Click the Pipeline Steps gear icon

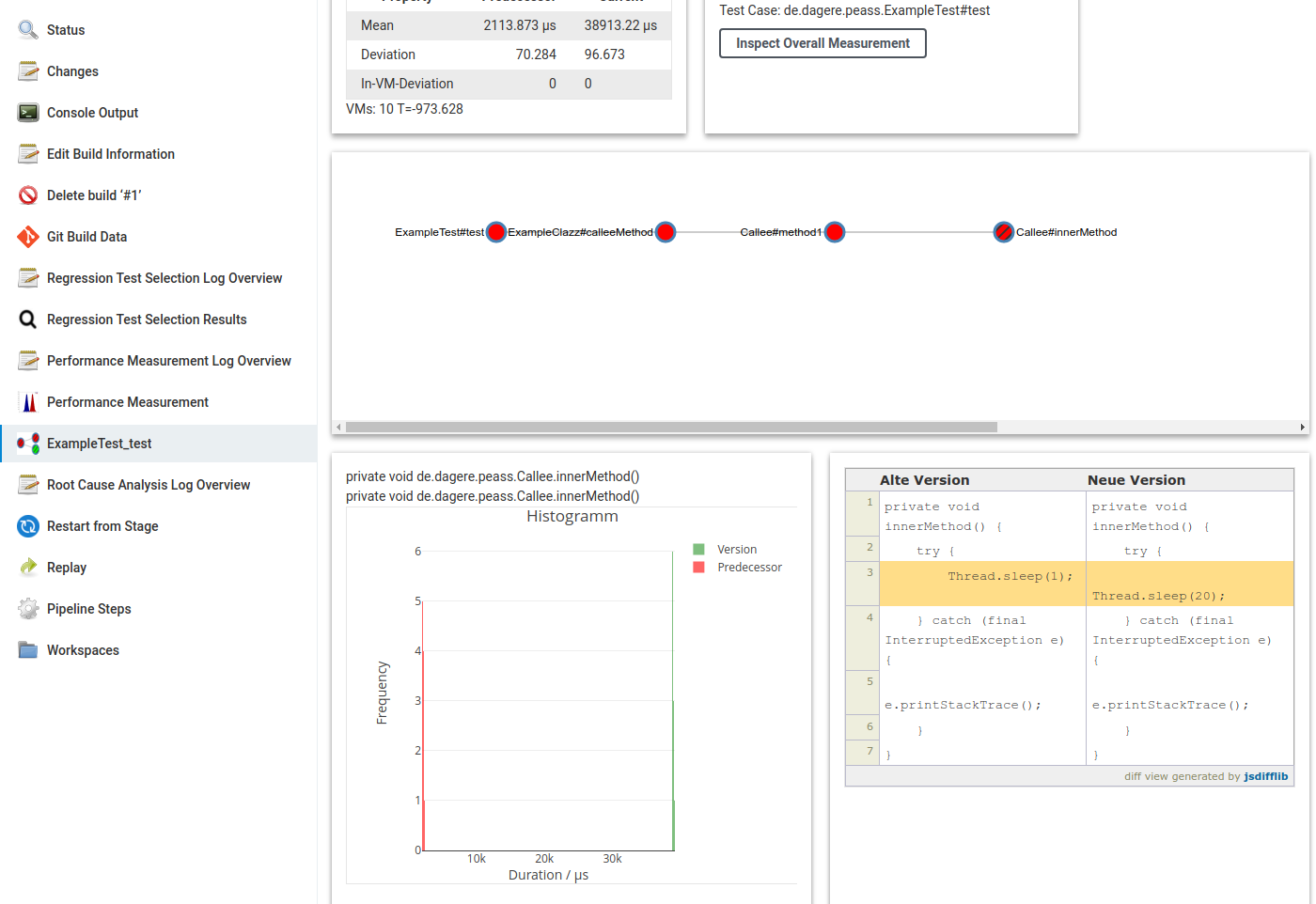[28, 609]
